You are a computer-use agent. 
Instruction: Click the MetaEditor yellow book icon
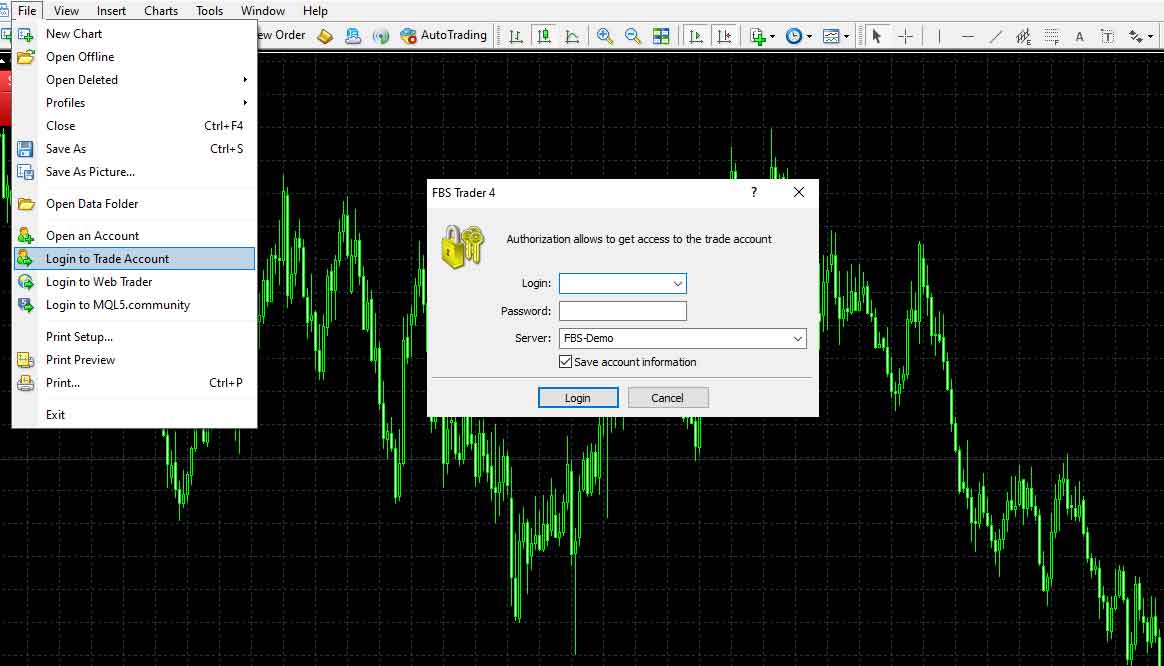[324, 36]
